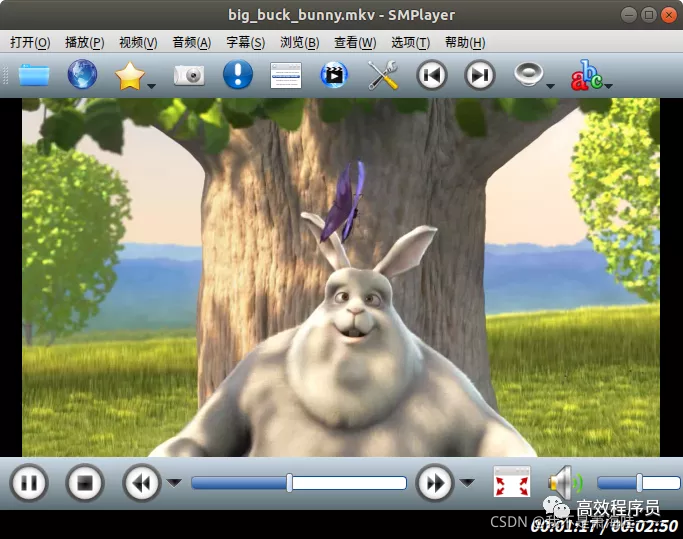Expand the audio track dropdown arrow
Image resolution: width=683 pixels, height=539 pixels.
coord(550,86)
